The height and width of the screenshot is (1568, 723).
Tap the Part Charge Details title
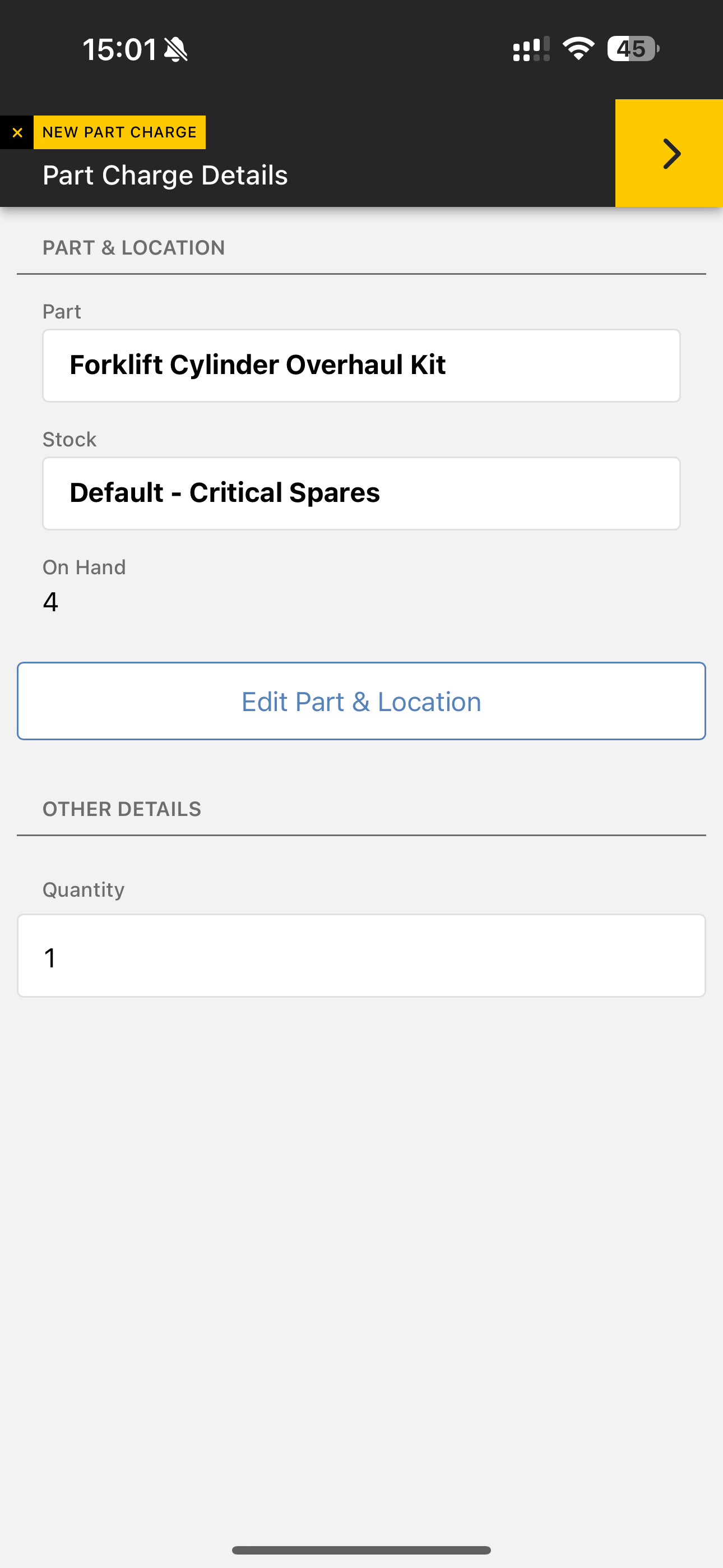(165, 176)
